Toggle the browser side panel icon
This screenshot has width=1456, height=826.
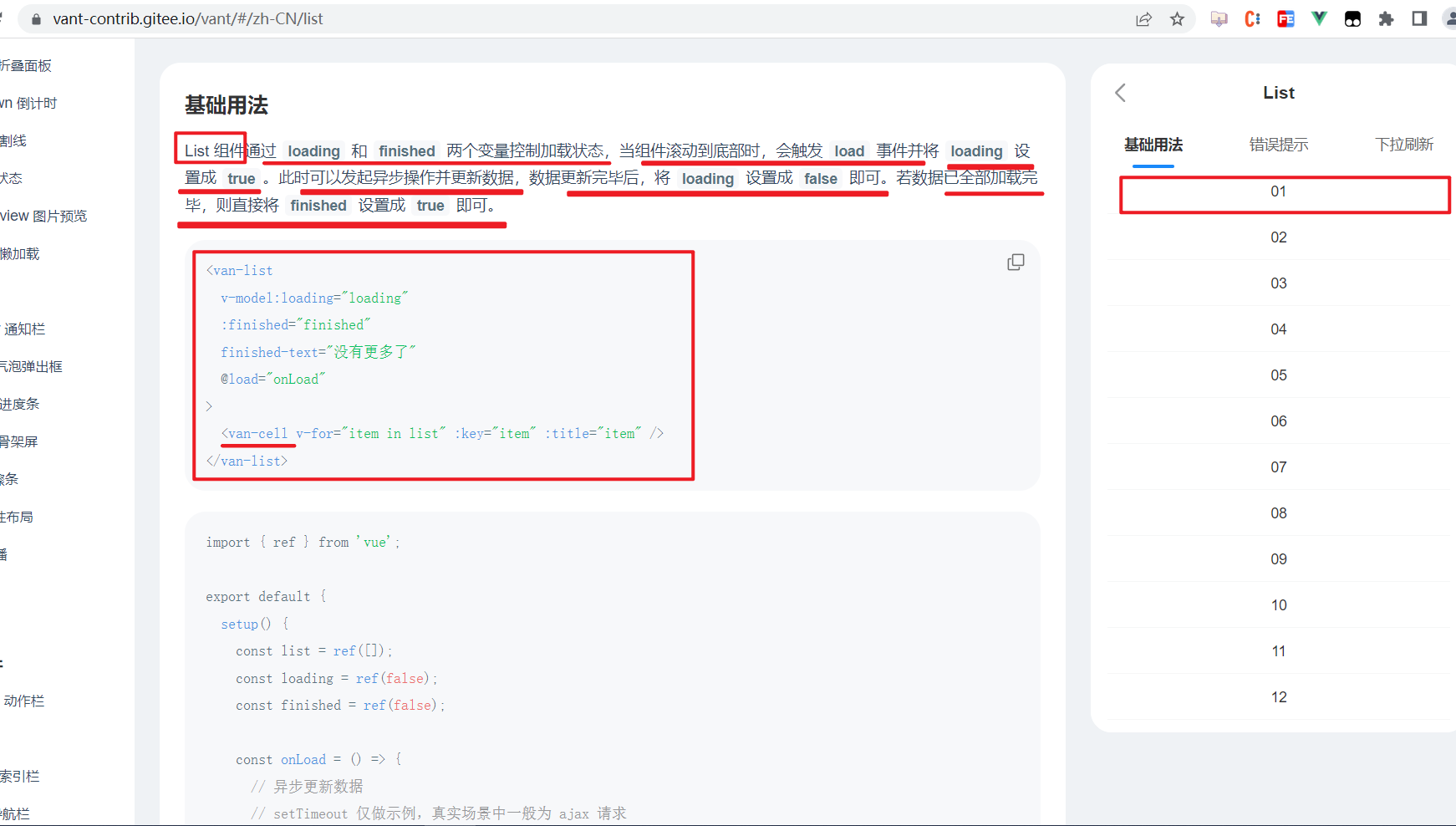pyautogui.click(x=1419, y=18)
